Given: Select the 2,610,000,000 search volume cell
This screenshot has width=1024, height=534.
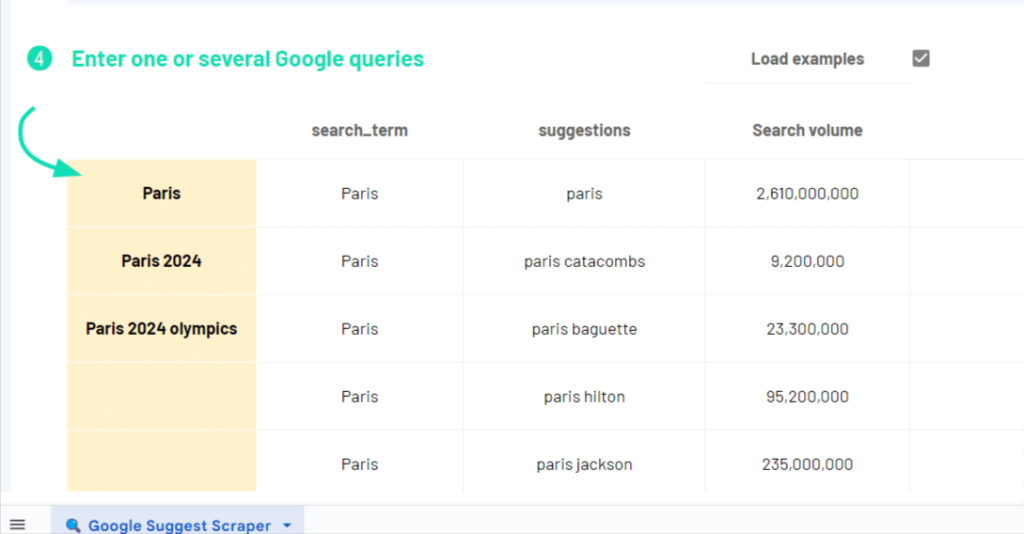Looking at the screenshot, I should tap(807, 193).
